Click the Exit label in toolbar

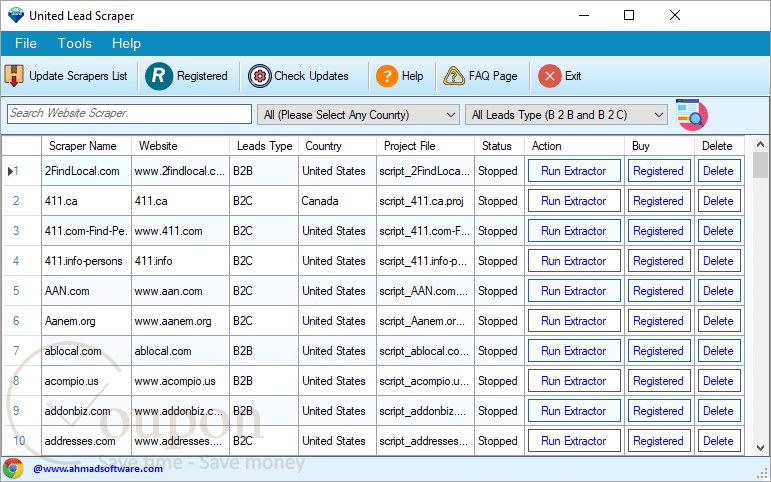[573, 76]
